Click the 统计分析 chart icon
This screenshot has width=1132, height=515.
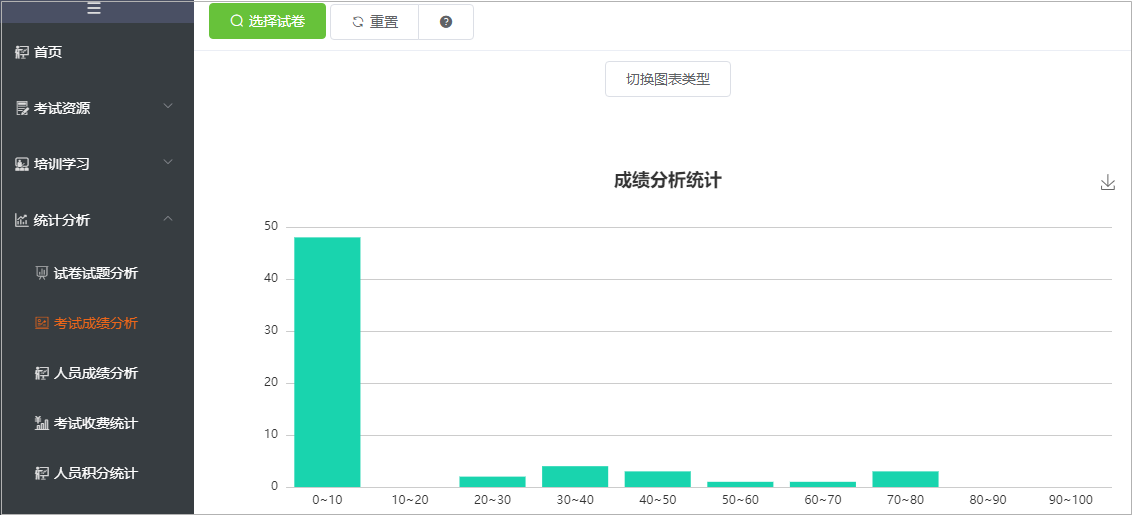[22, 220]
